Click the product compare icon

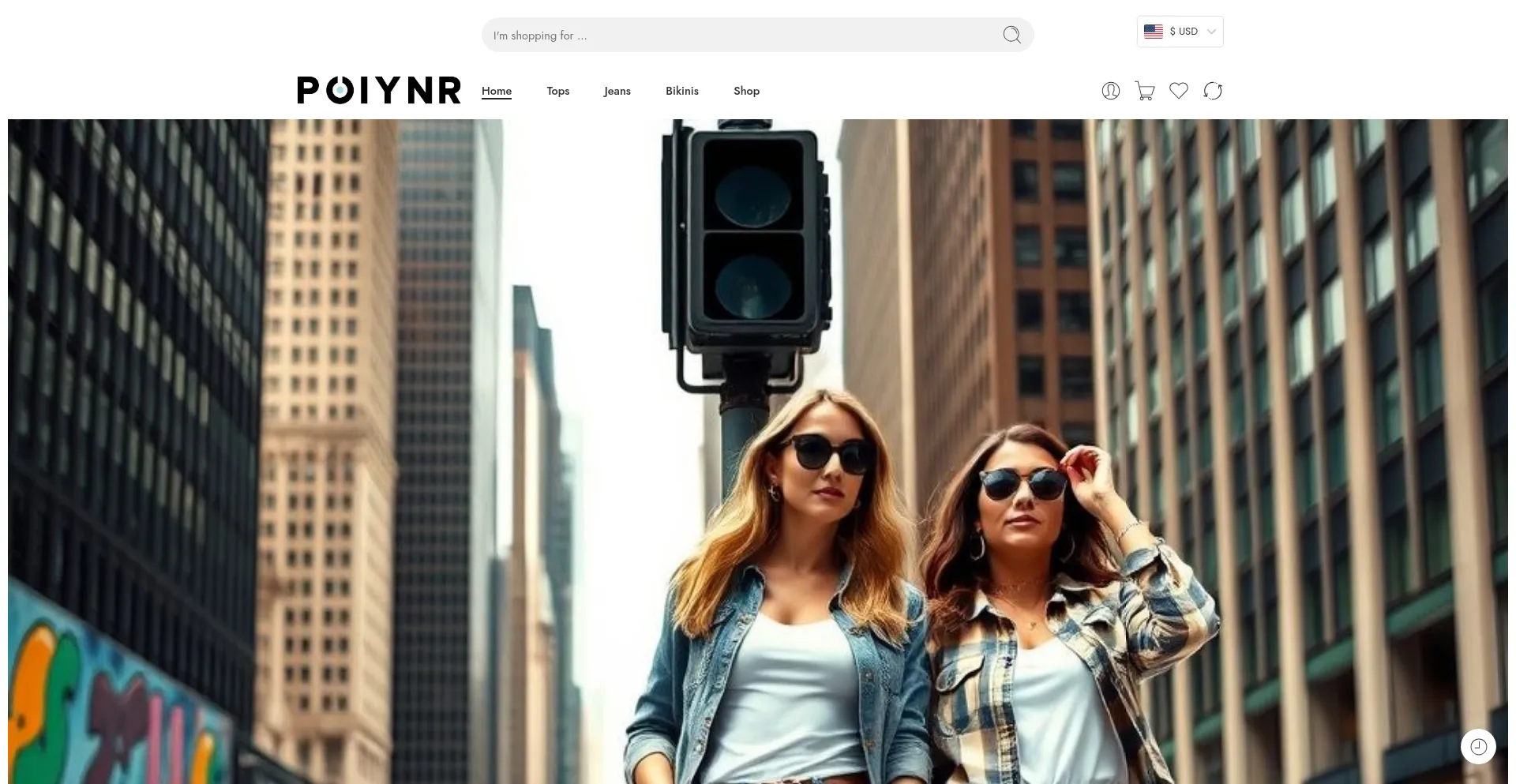[1213, 90]
